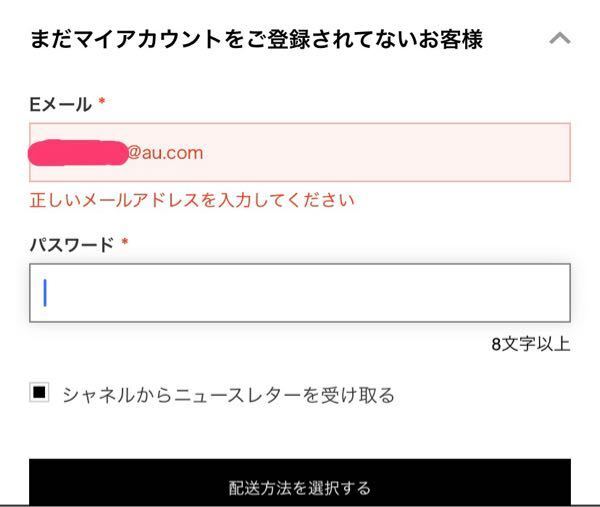Click the red asterisk beside パスワード
This screenshot has width=600, height=507.
124,242
